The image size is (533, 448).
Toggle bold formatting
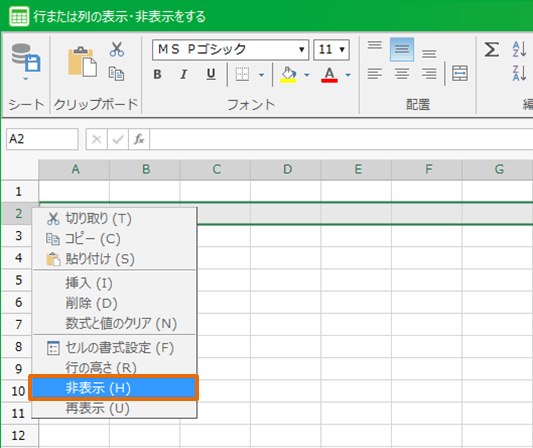pos(157,74)
